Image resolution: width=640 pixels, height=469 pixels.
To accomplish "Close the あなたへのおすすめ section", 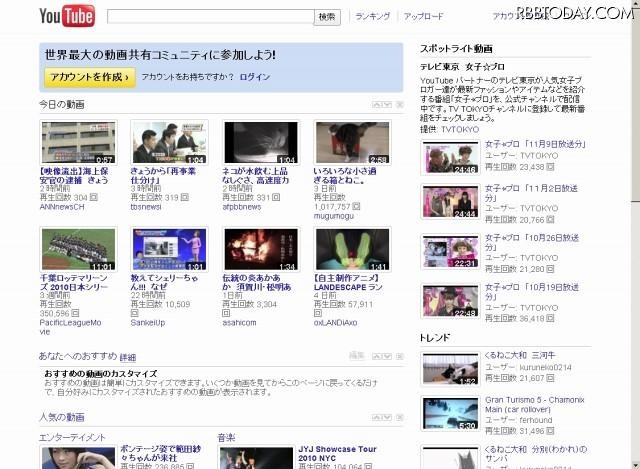I will tap(399, 357).
